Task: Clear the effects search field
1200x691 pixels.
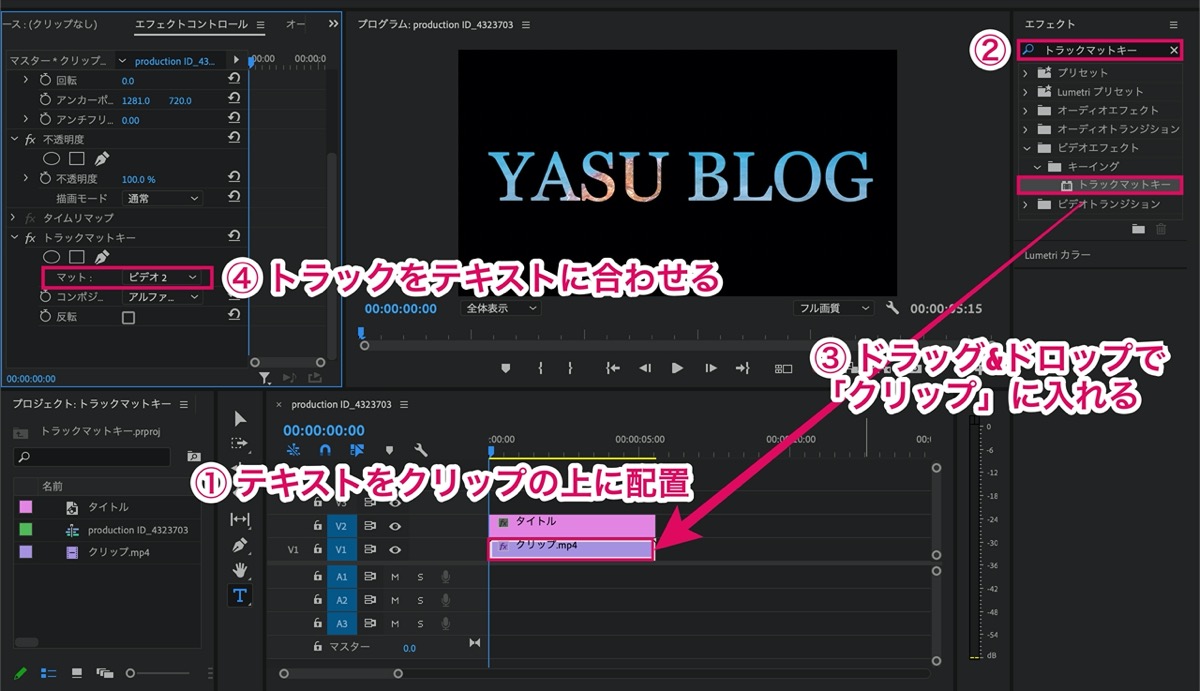Action: [x=1174, y=49]
